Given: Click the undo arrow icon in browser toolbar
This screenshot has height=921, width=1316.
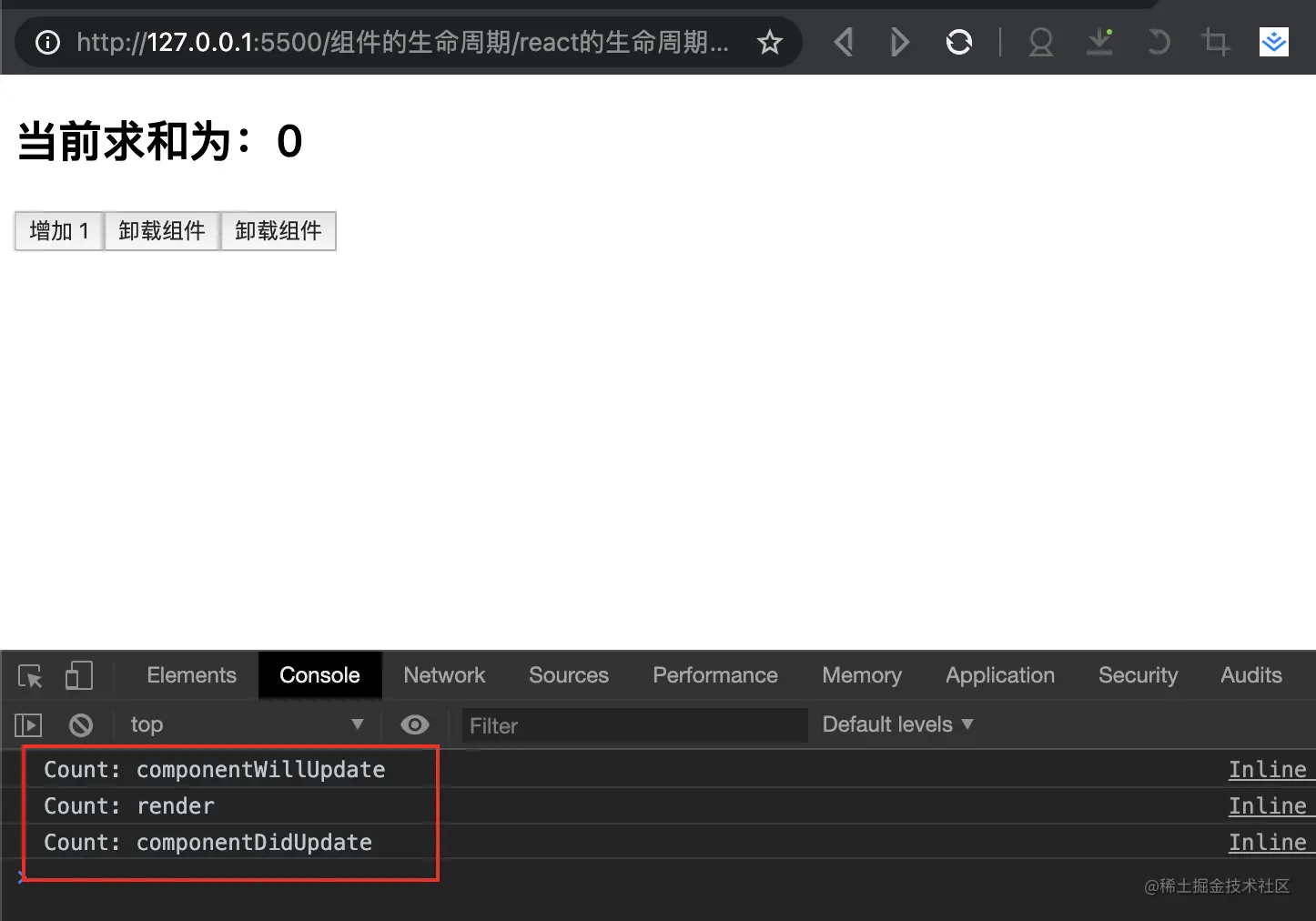Looking at the screenshot, I should [x=1158, y=42].
